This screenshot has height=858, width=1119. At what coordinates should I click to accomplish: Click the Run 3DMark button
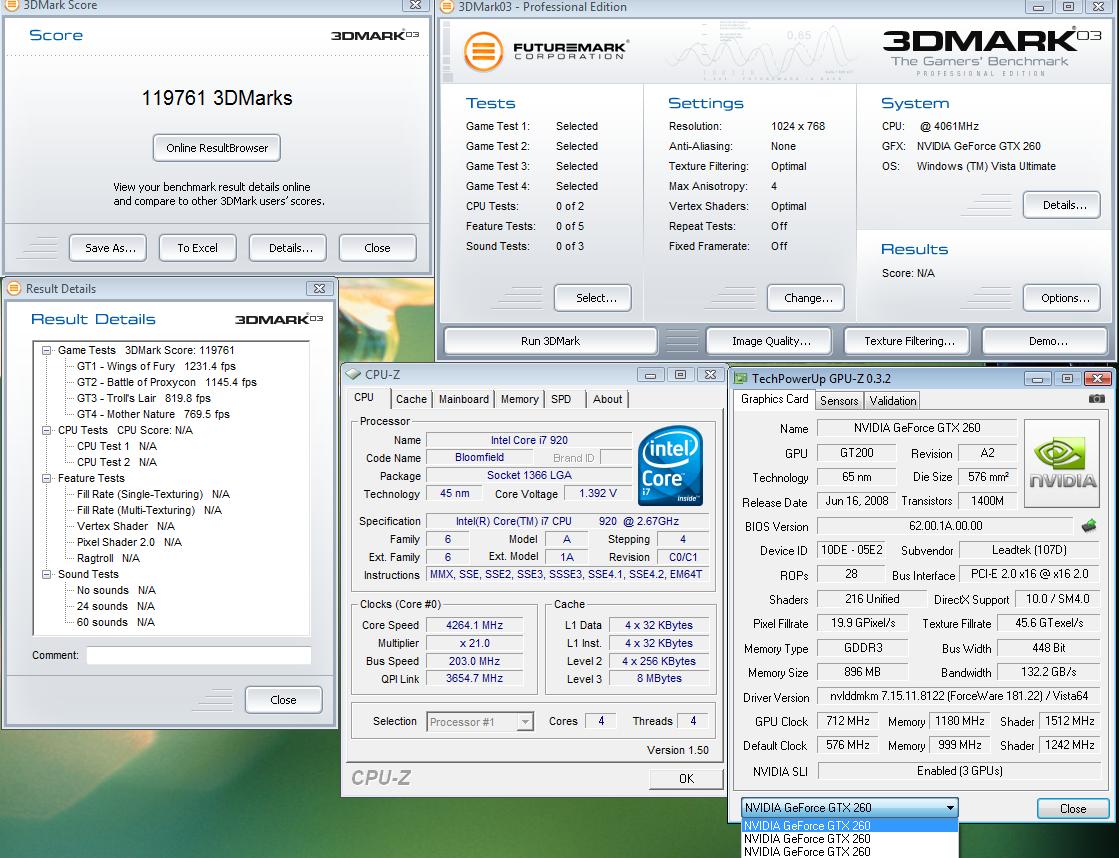click(x=550, y=340)
